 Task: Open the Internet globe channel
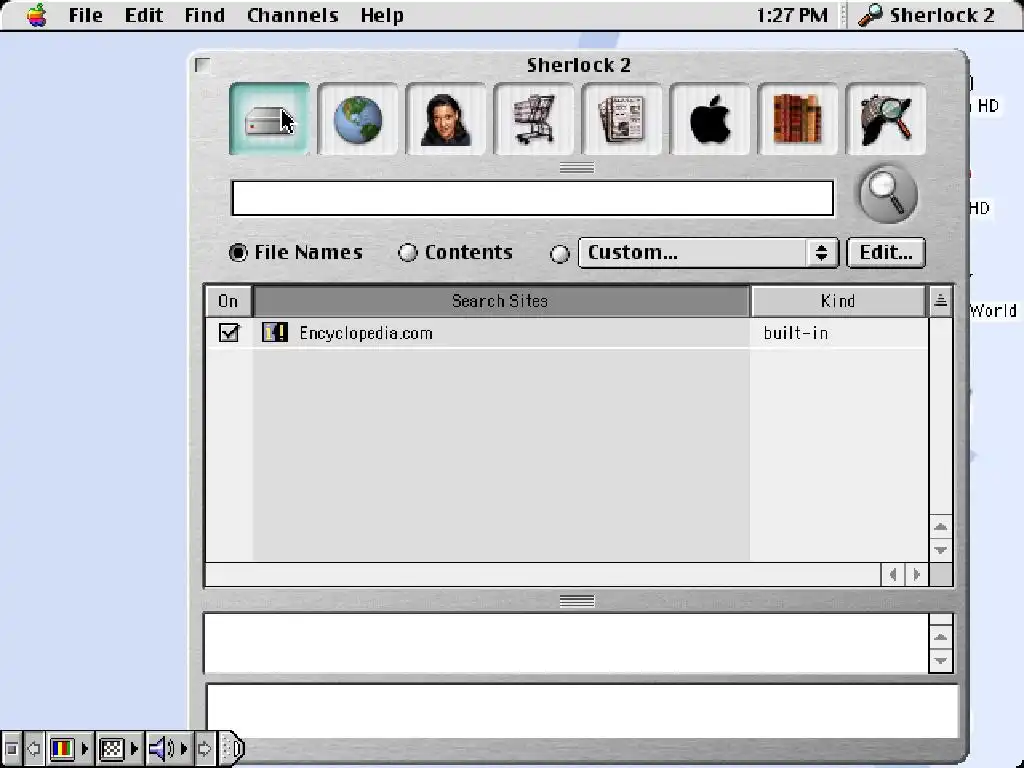[357, 119]
